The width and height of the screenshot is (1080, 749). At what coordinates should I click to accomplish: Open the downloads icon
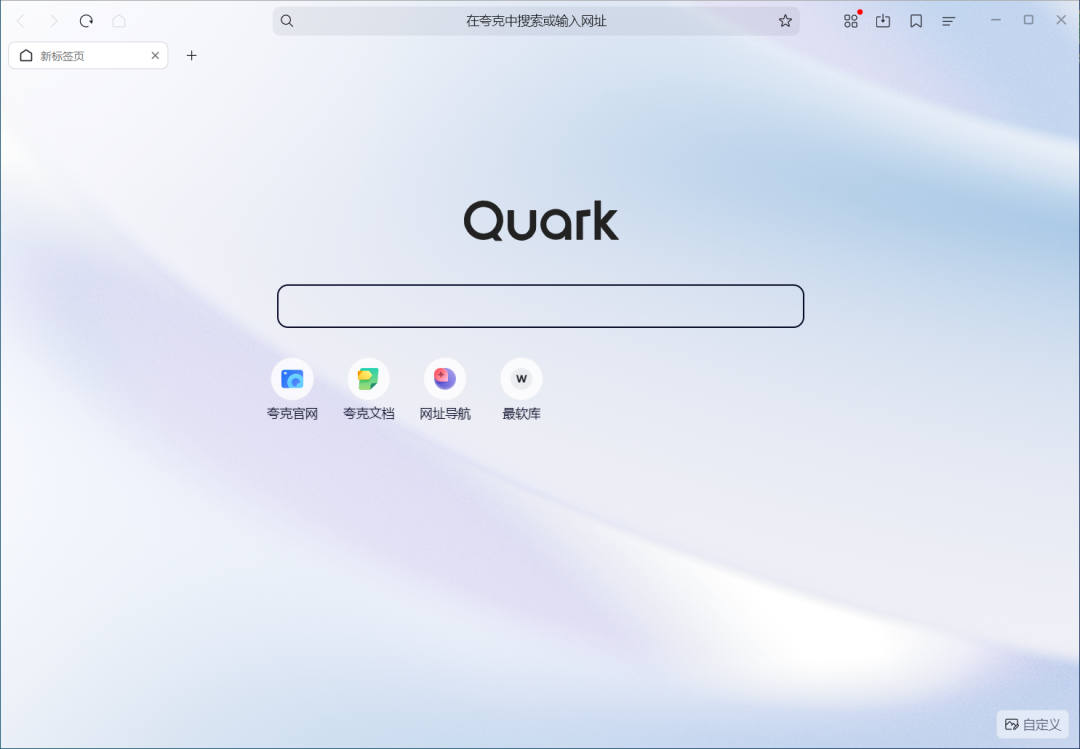883,21
